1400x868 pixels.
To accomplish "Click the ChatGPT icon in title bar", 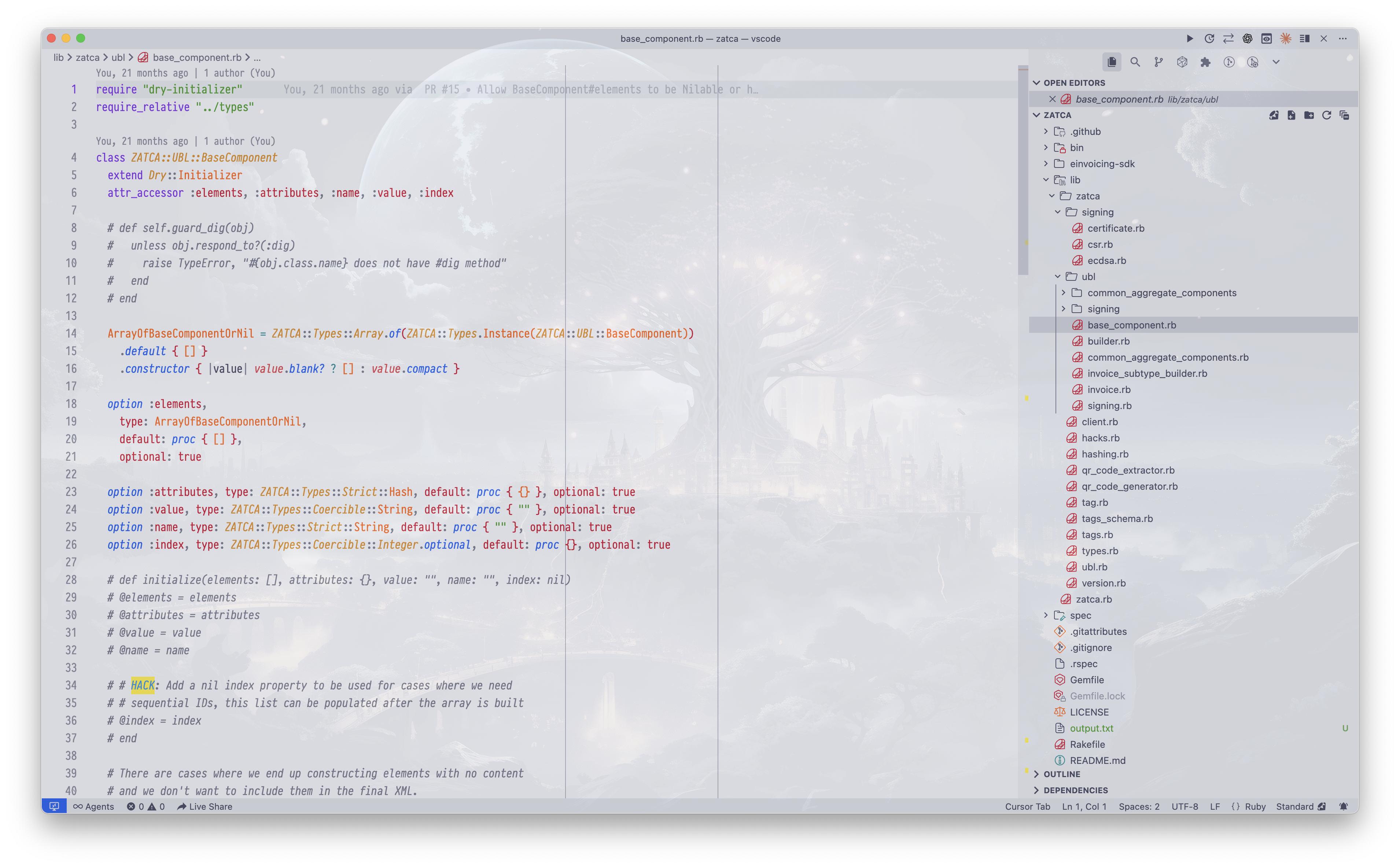I will (x=1247, y=38).
